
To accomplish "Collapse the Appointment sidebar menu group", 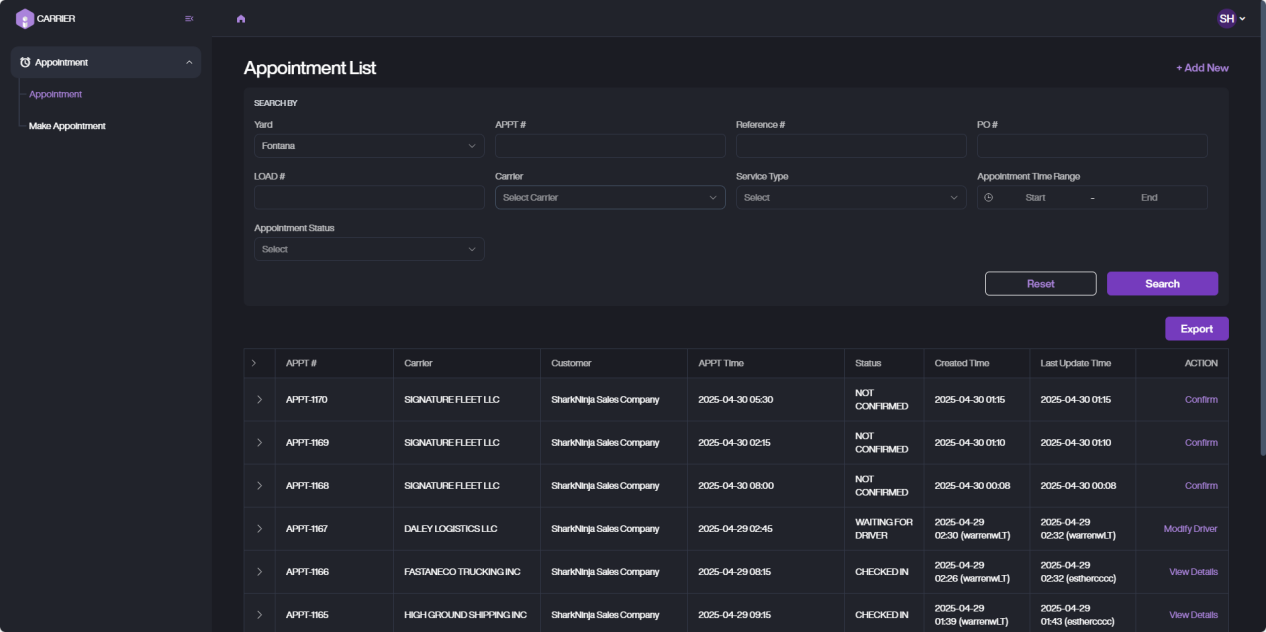I will tap(189, 62).
